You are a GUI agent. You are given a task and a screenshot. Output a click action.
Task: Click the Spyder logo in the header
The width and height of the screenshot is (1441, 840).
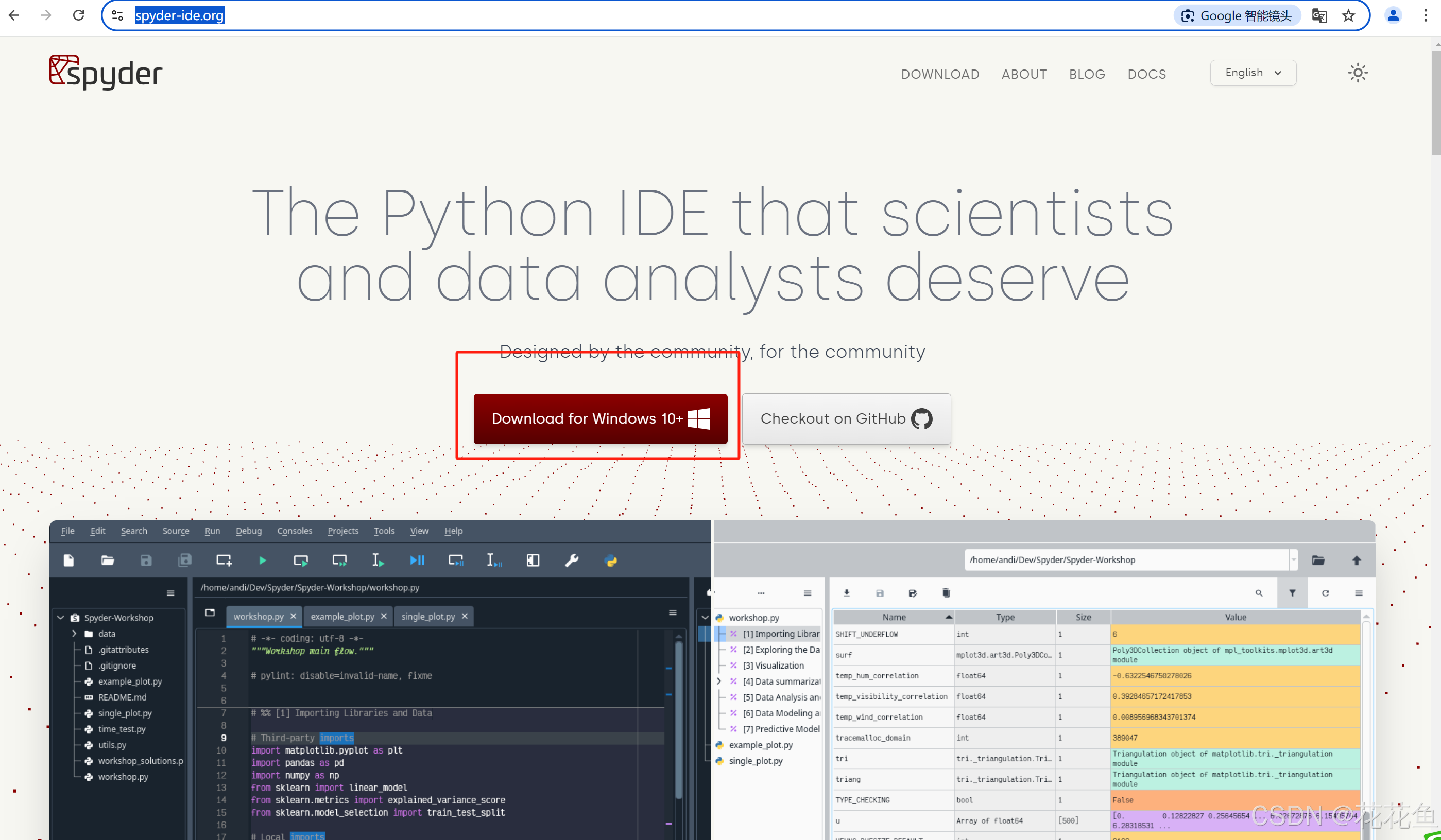point(106,73)
